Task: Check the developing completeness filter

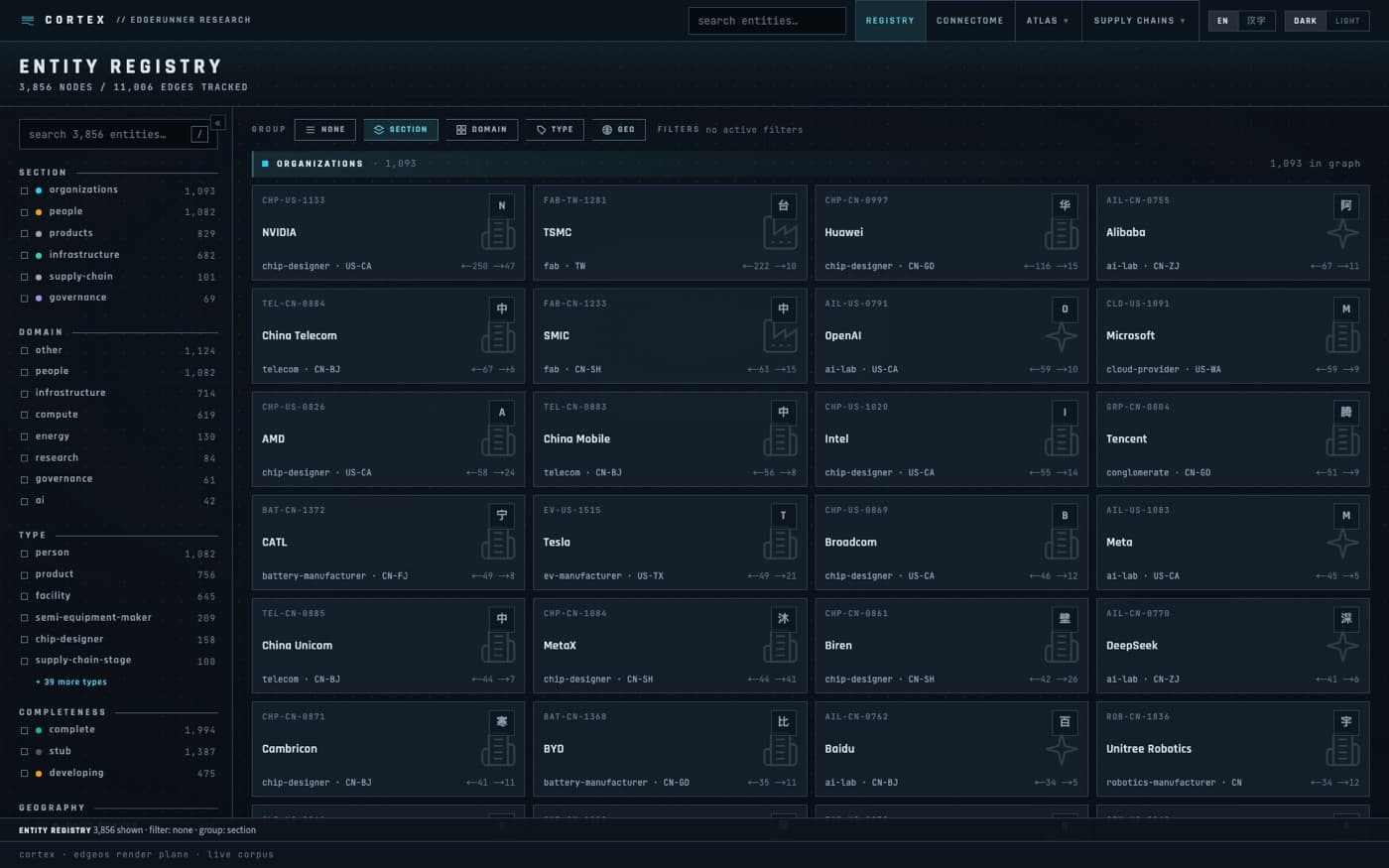Action: coord(24,773)
